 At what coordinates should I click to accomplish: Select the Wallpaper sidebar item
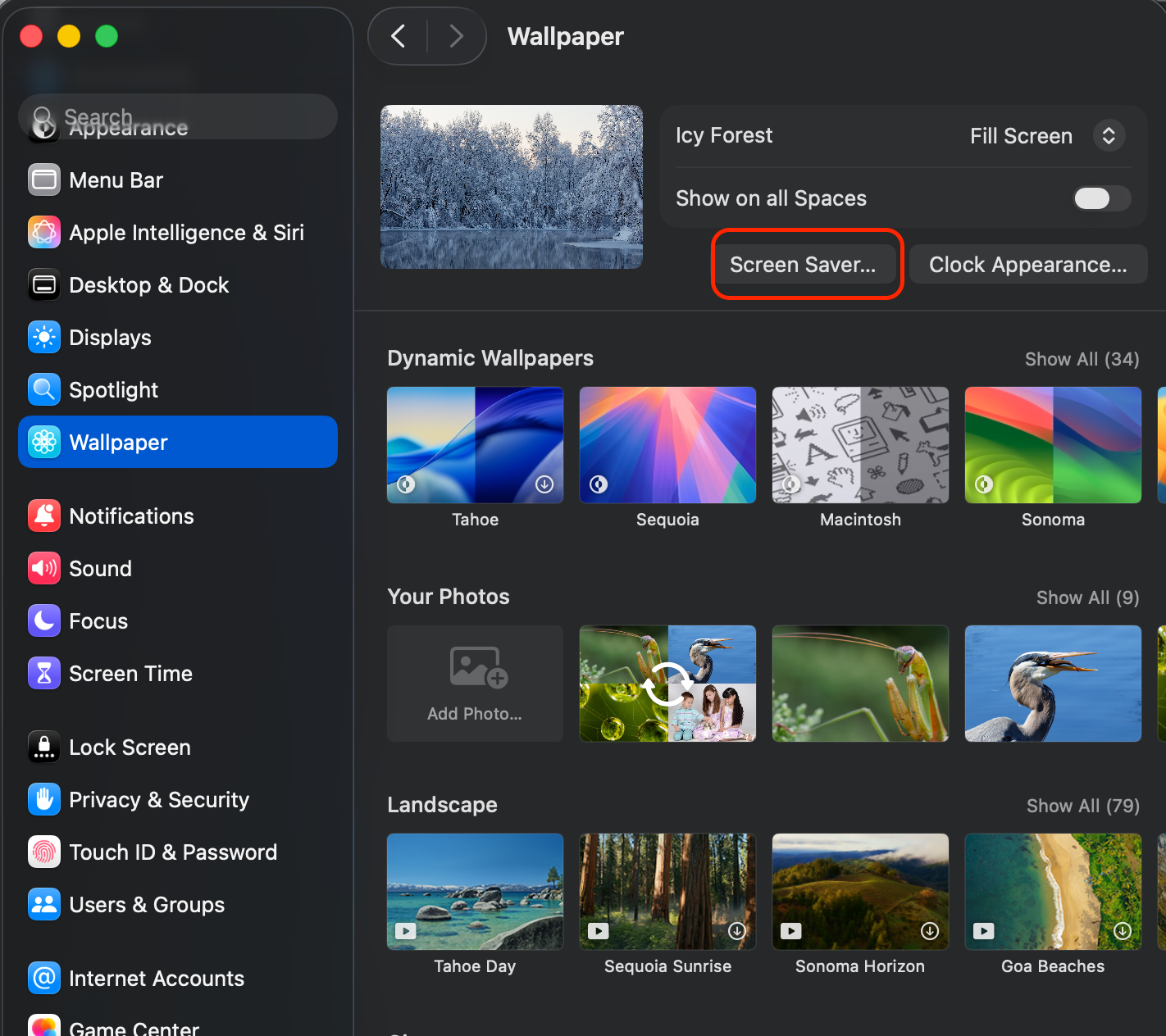point(178,443)
